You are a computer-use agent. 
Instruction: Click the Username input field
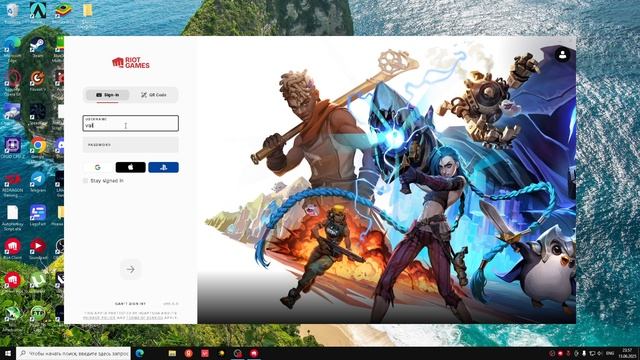(x=131, y=123)
